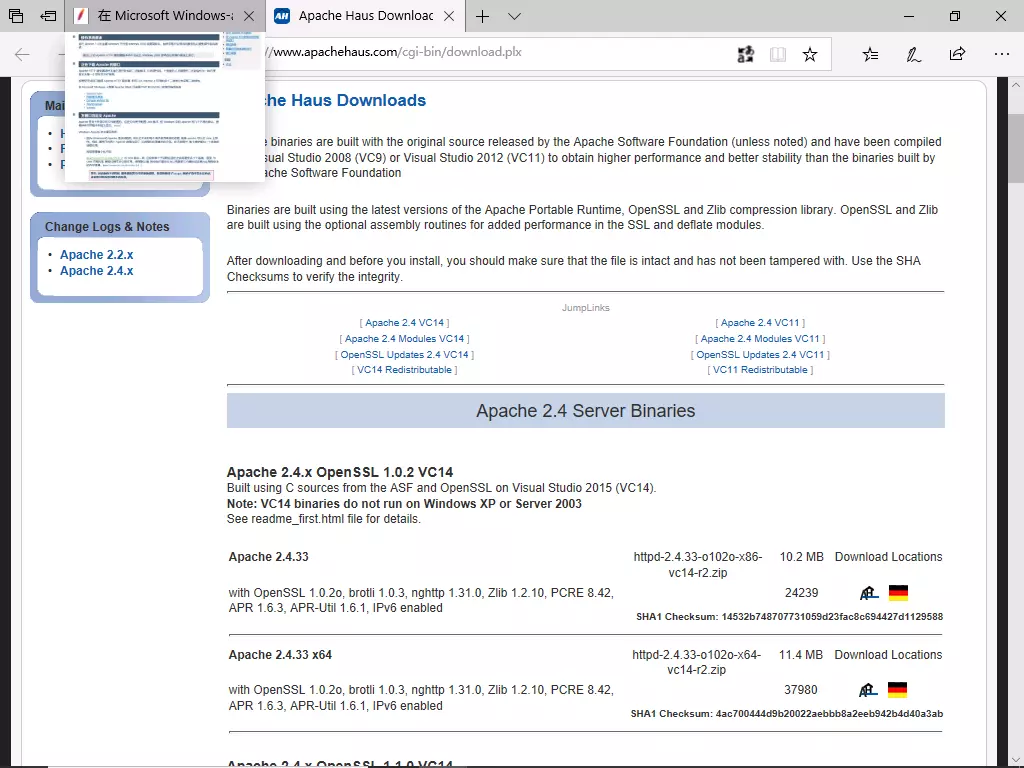The height and width of the screenshot is (768, 1024).
Task: Click the download count 37980
Action: coord(801,690)
